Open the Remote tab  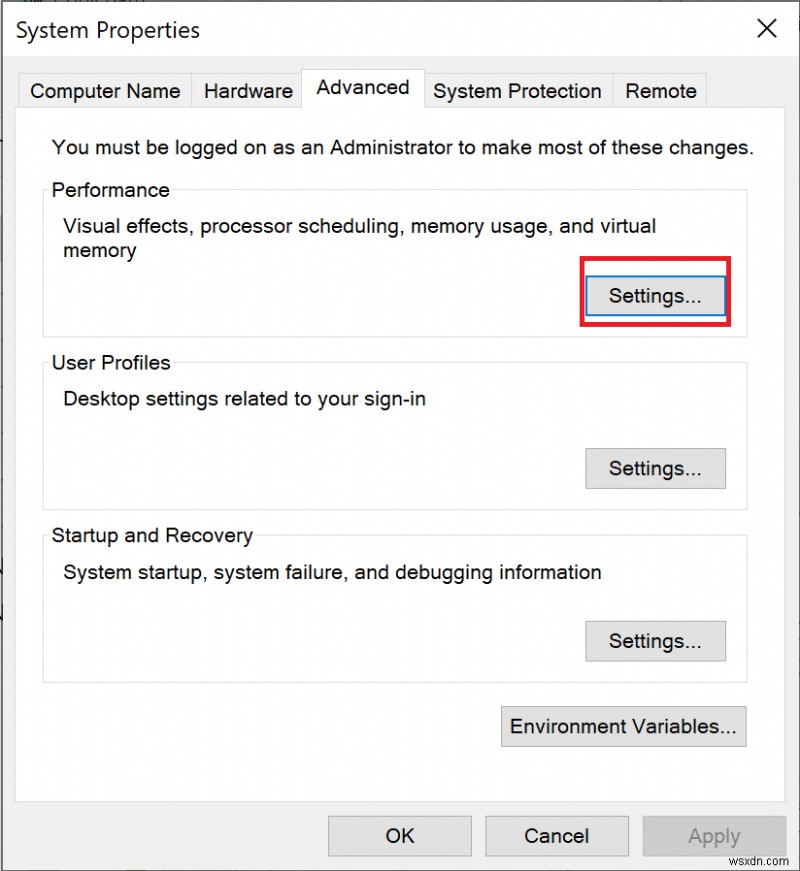click(x=660, y=90)
